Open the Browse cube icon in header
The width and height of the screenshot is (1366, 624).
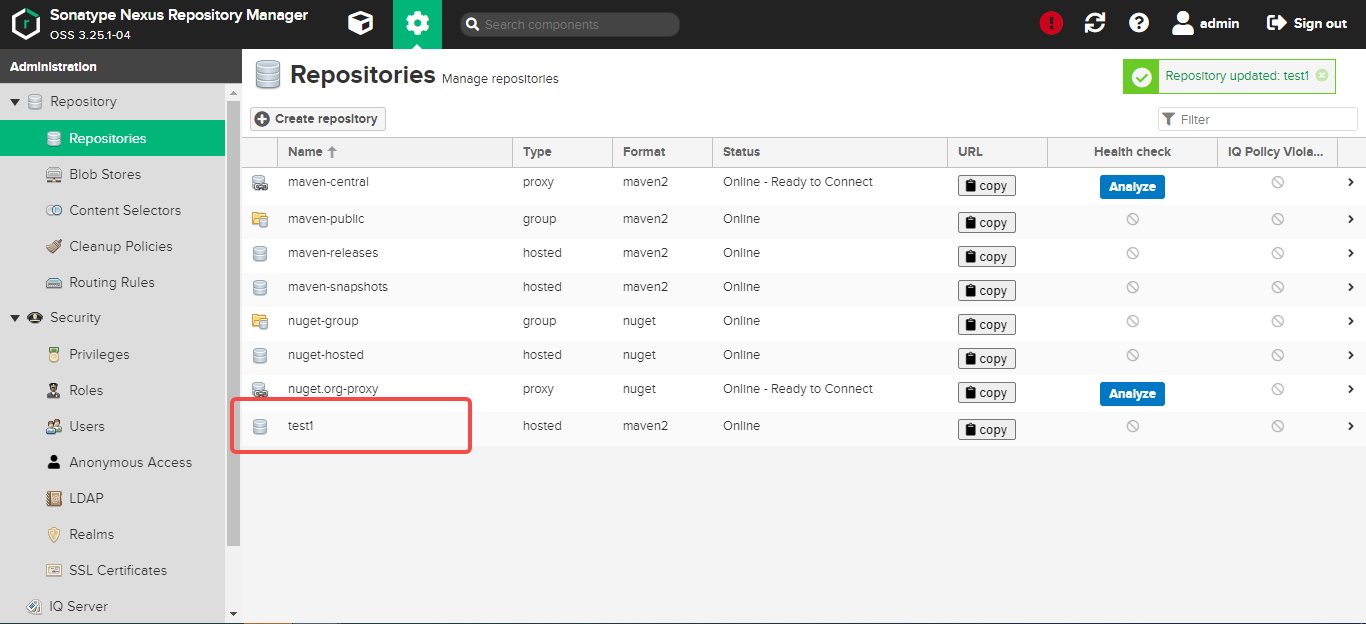[x=360, y=24]
